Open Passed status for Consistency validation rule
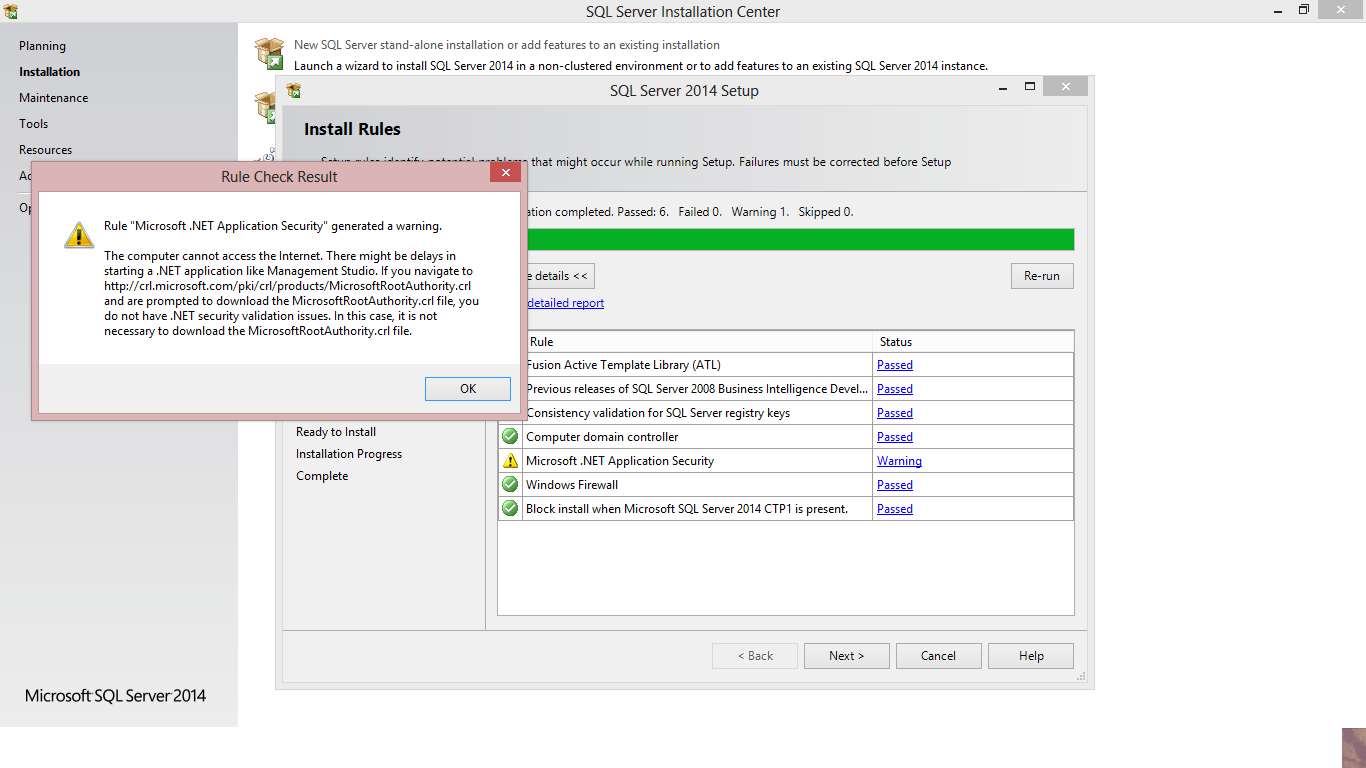Viewport: 1366px width, 768px height. coord(895,413)
